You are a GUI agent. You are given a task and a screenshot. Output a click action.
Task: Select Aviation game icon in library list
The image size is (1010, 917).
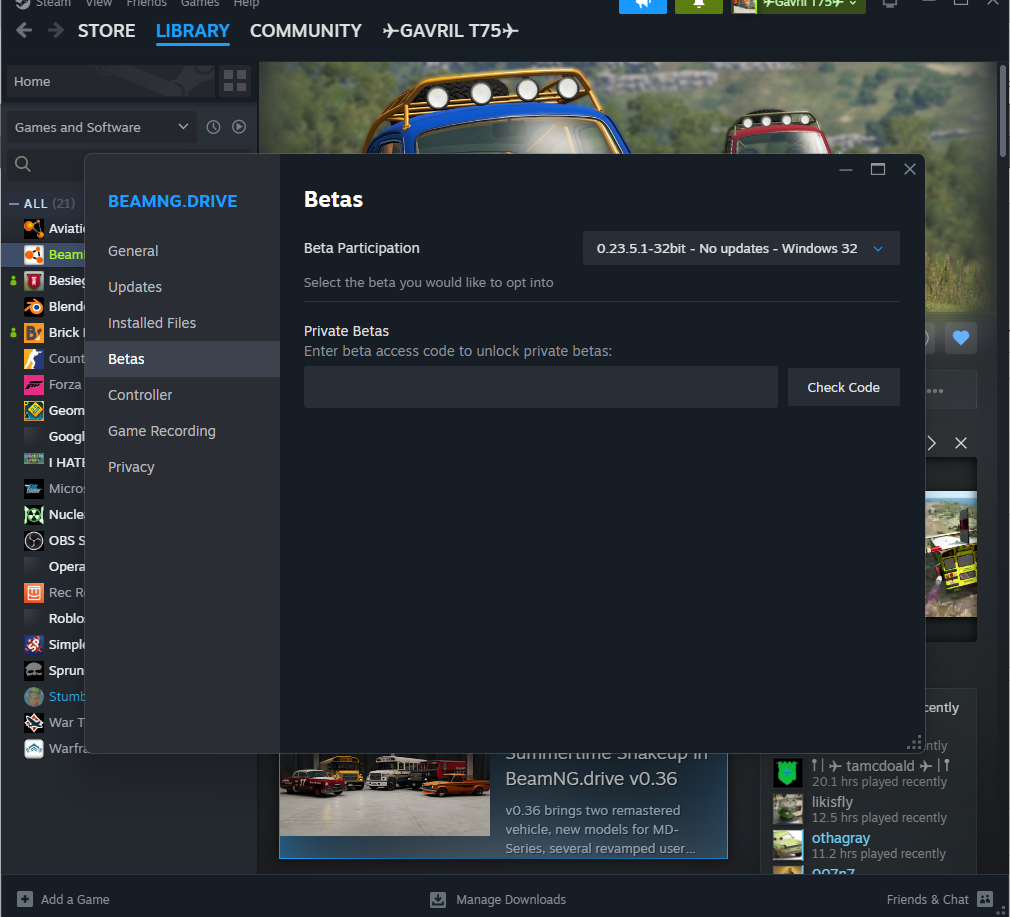coord(33,229)
